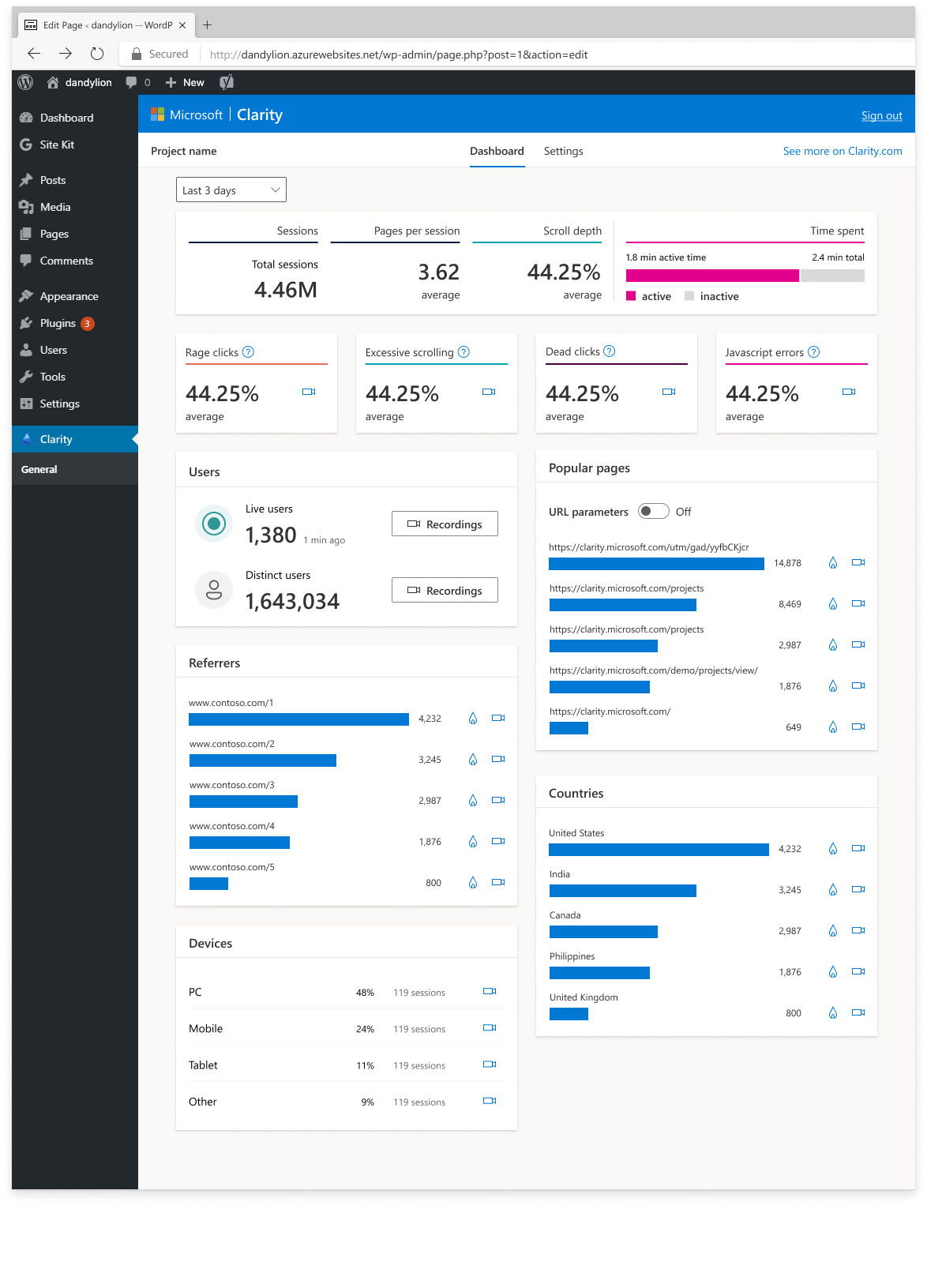Open heatmap for United Kingdom
Viewport: 927px width, 1288px height.
[x=832, y=1013]
